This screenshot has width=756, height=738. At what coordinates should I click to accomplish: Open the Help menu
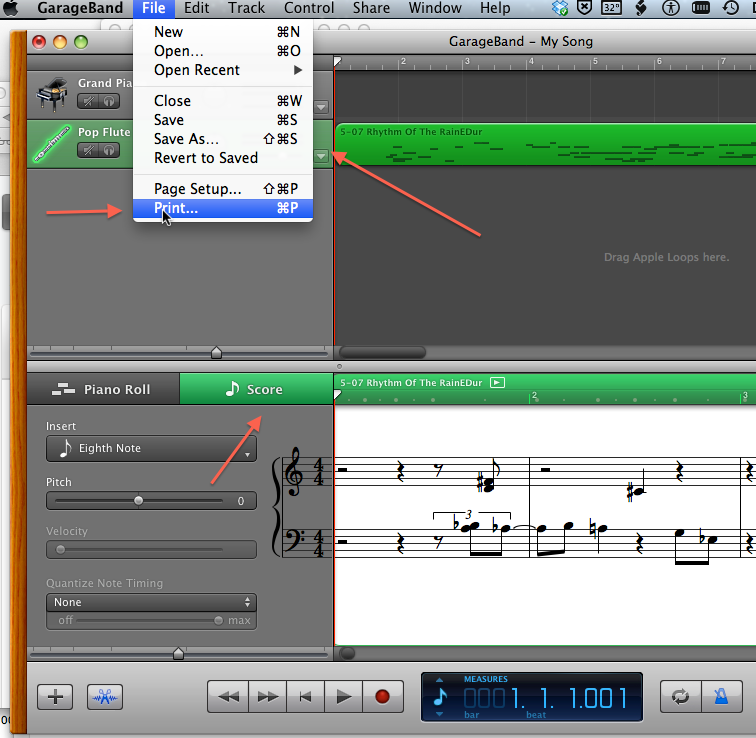point(495,8)
